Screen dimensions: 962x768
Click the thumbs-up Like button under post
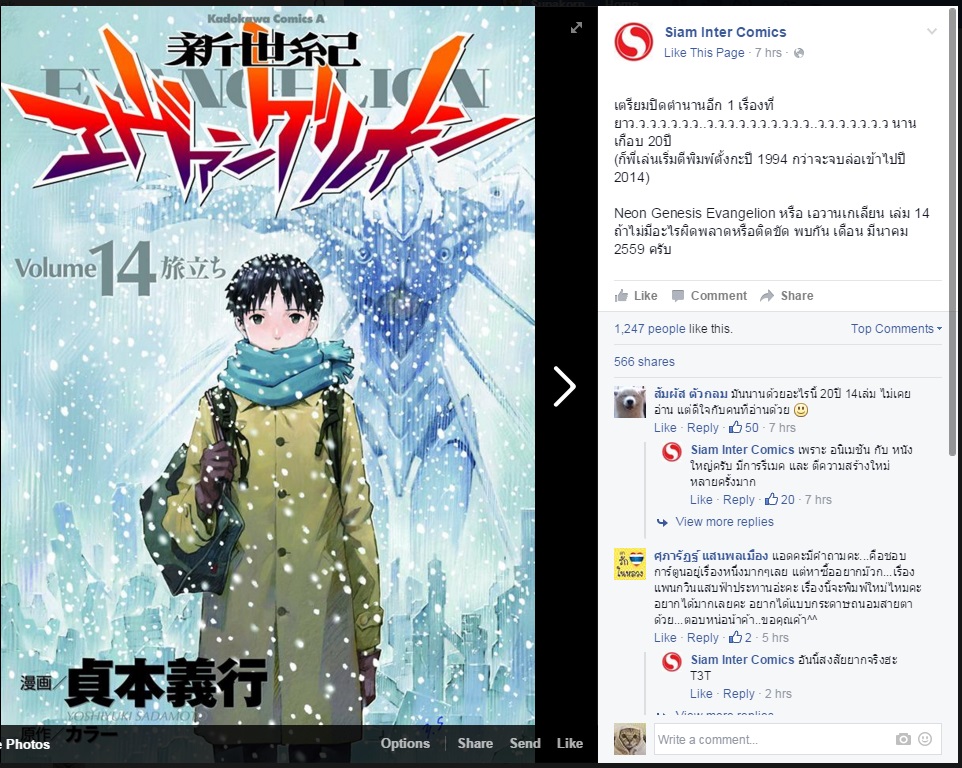[636, 296]
